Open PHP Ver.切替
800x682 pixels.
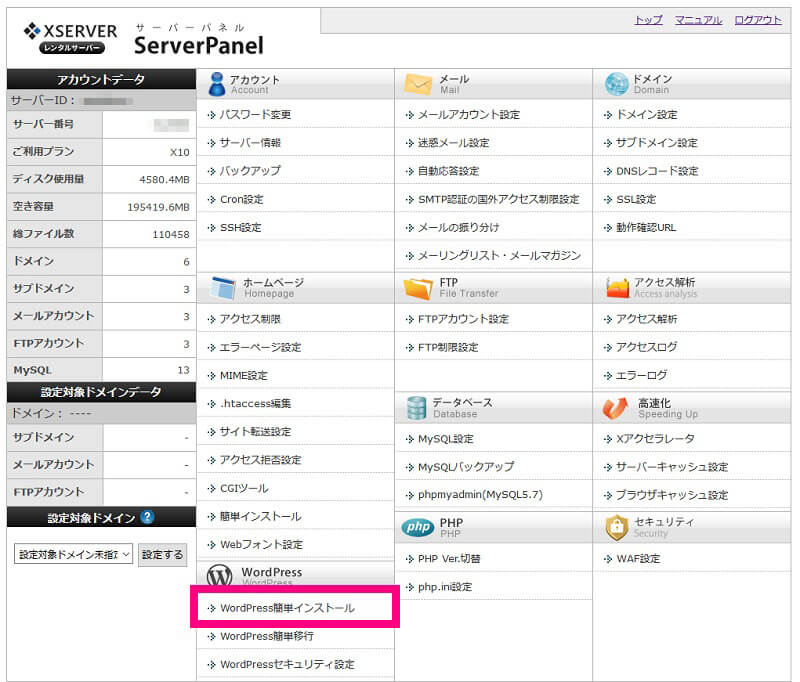tap(449, 559)
